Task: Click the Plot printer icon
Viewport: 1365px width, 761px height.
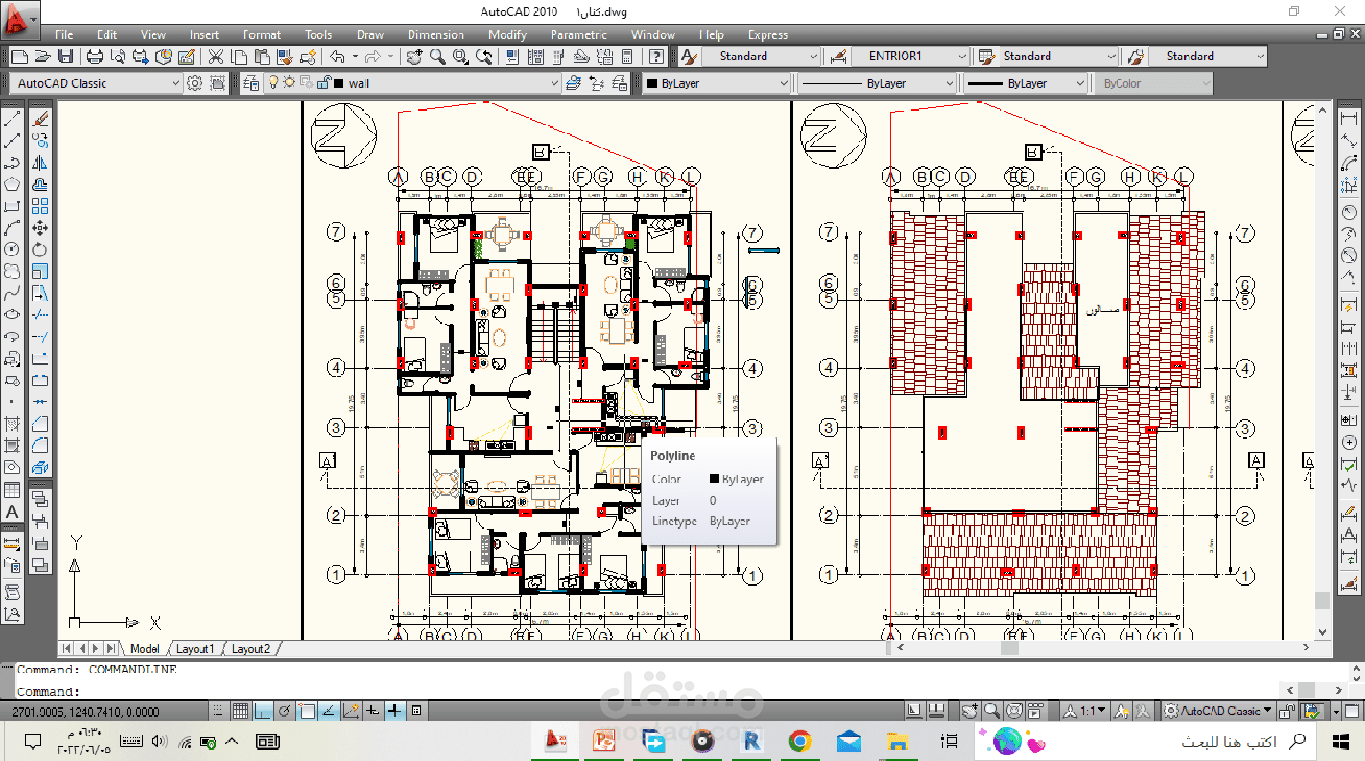Action: pos(95,57)
